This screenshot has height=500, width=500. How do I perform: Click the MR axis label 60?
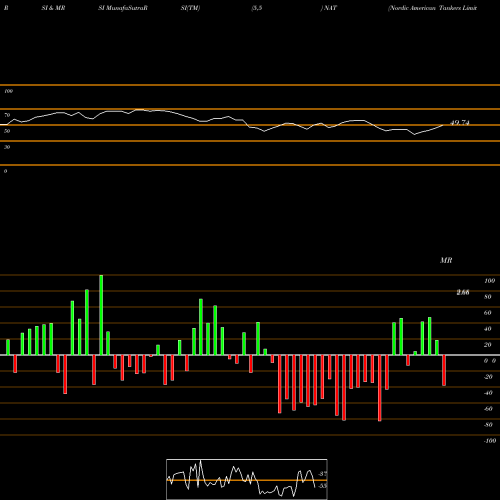coord(488,313)
